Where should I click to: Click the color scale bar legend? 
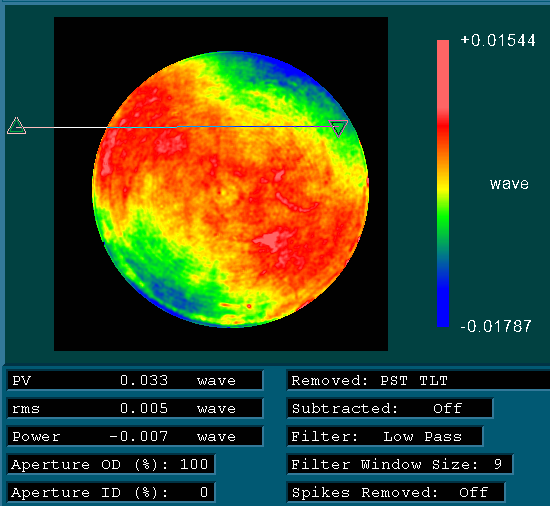(443, 183)
